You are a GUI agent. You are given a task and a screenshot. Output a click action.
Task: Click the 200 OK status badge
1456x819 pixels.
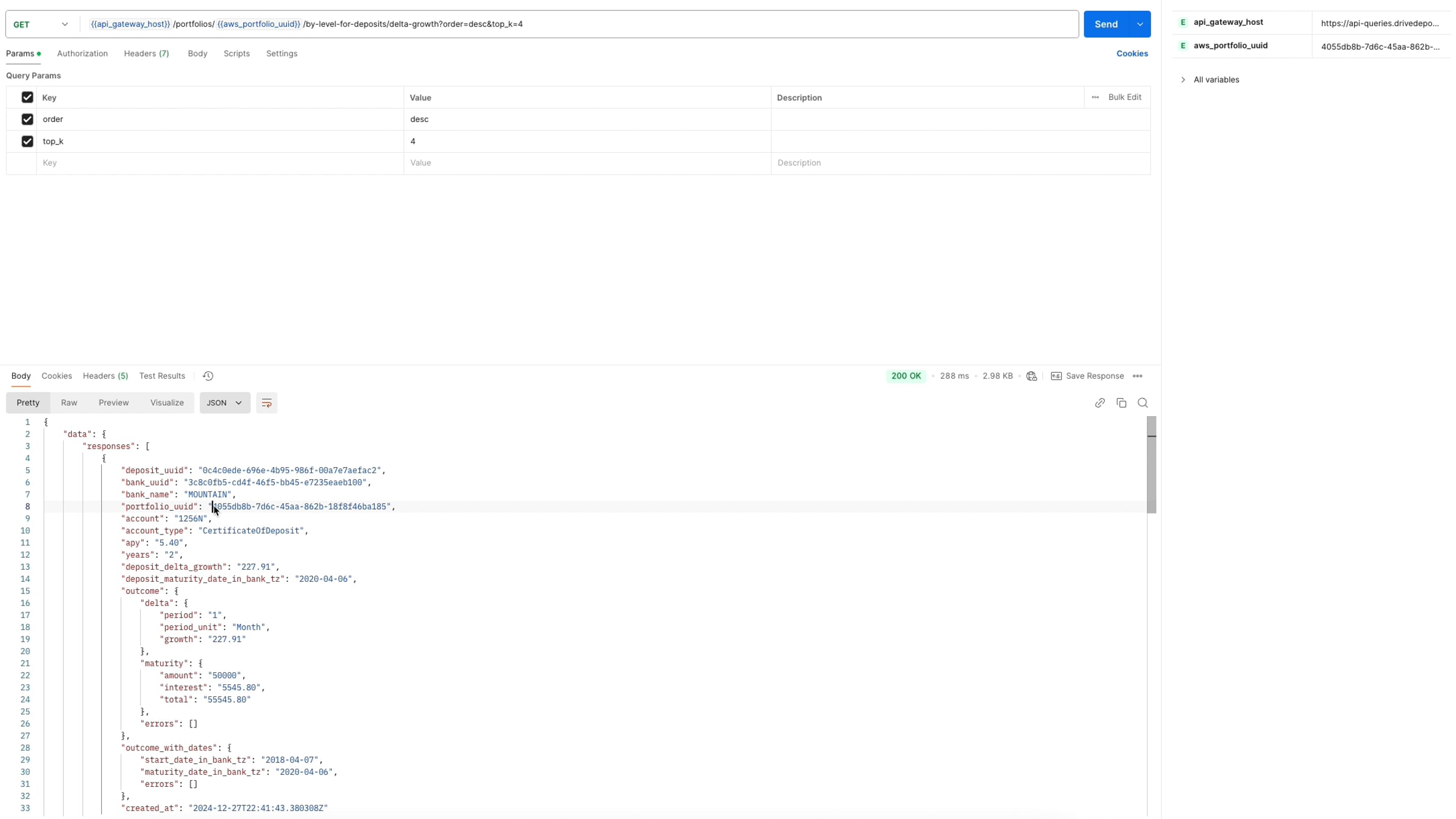(906, 376)
